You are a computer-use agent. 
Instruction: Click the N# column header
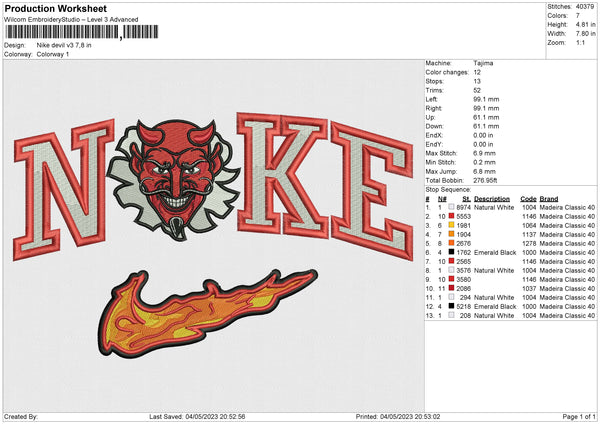442,199
